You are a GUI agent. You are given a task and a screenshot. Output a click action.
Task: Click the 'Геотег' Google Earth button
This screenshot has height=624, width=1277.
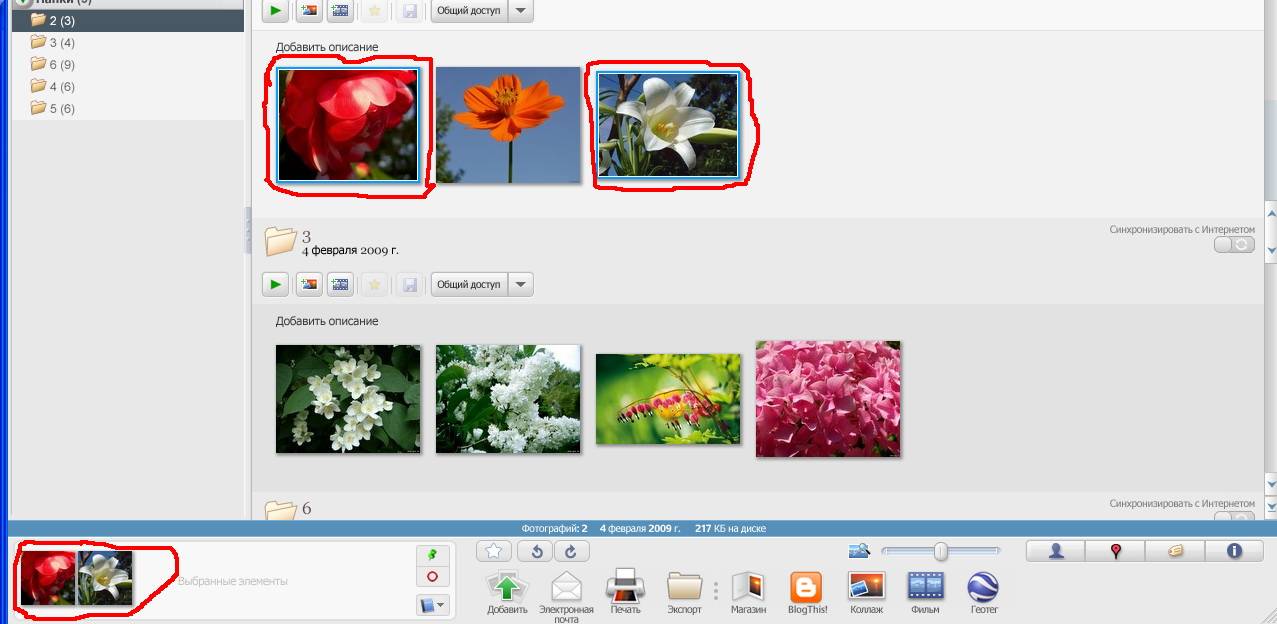click(984, 593)
